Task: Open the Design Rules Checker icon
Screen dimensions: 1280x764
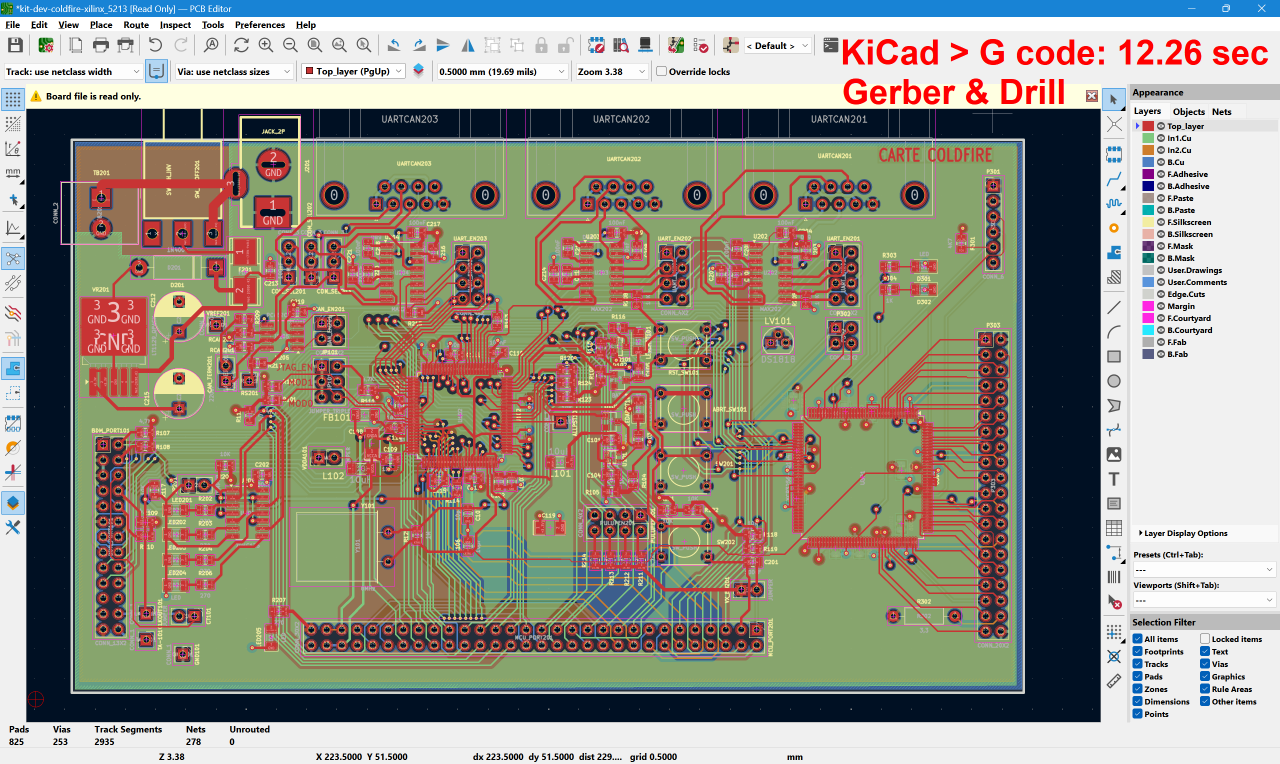Action: tap(701, 45)
